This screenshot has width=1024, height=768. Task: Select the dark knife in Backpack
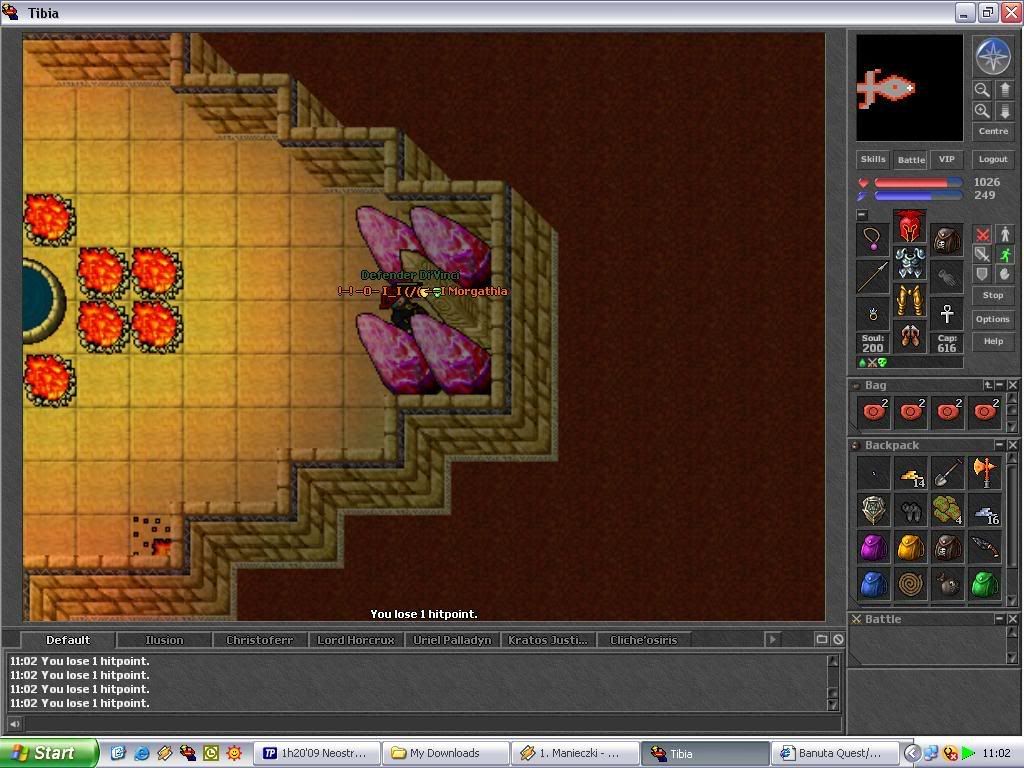pyautogui.click(x=985, y=547)
